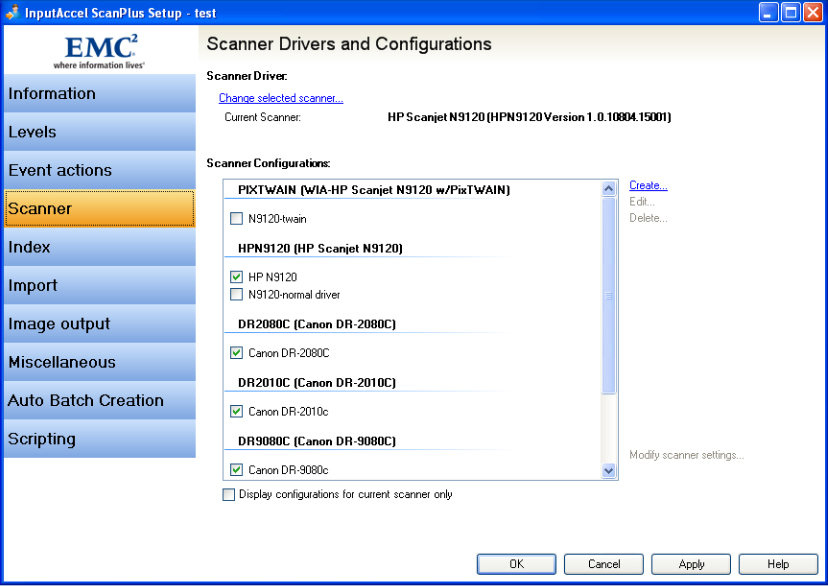The height and width of the screenshot is (586, 828).
Task: Click the Edit... link
Action: 642,202
